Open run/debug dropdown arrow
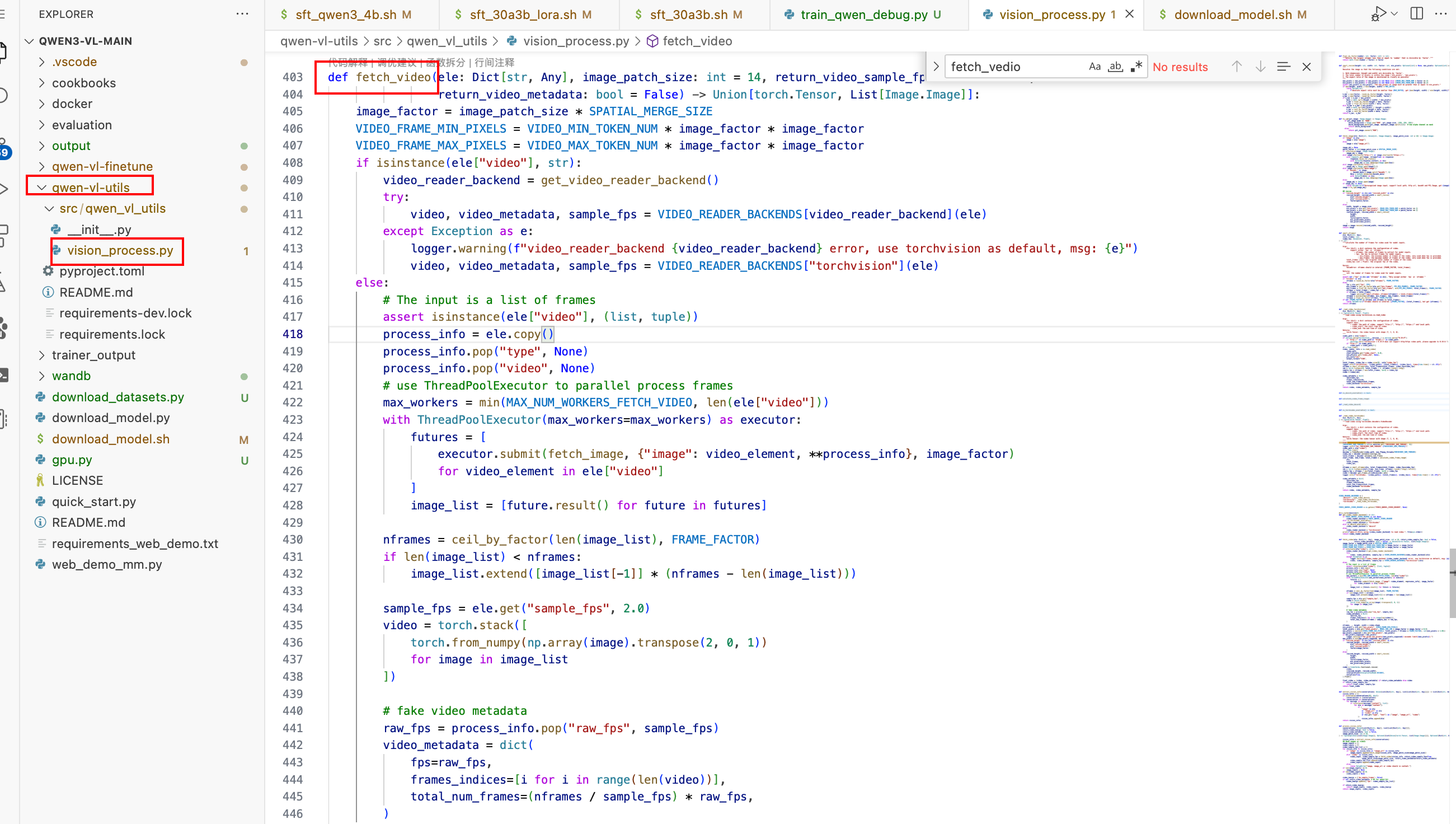 pyautogui.click(x=1394, y=13)
